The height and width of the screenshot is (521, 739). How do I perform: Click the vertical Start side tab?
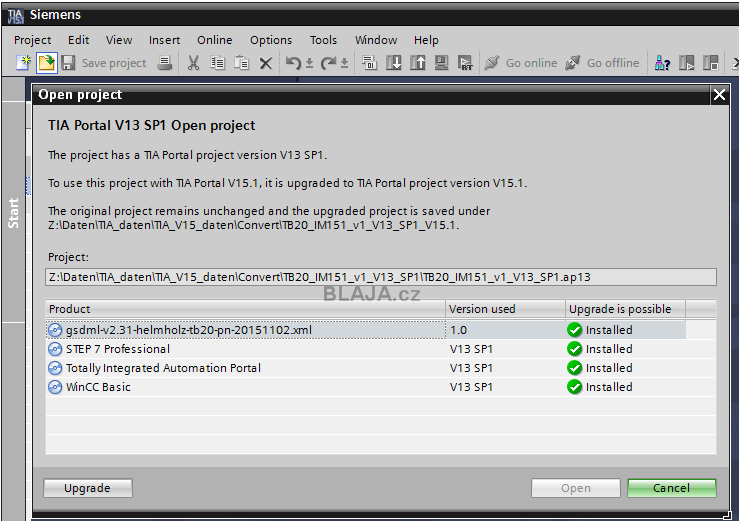14,213
